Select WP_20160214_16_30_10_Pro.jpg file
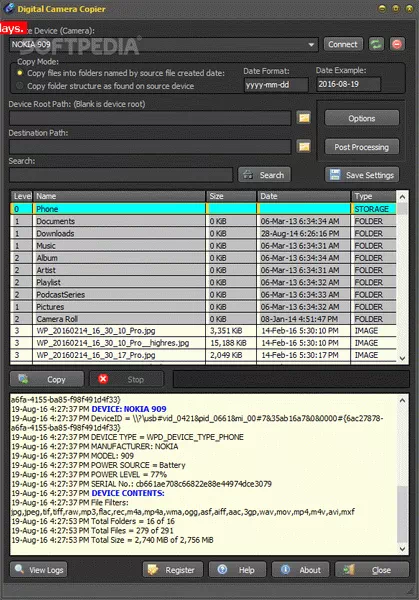This screenshot has width=419, height=600. 203,331
